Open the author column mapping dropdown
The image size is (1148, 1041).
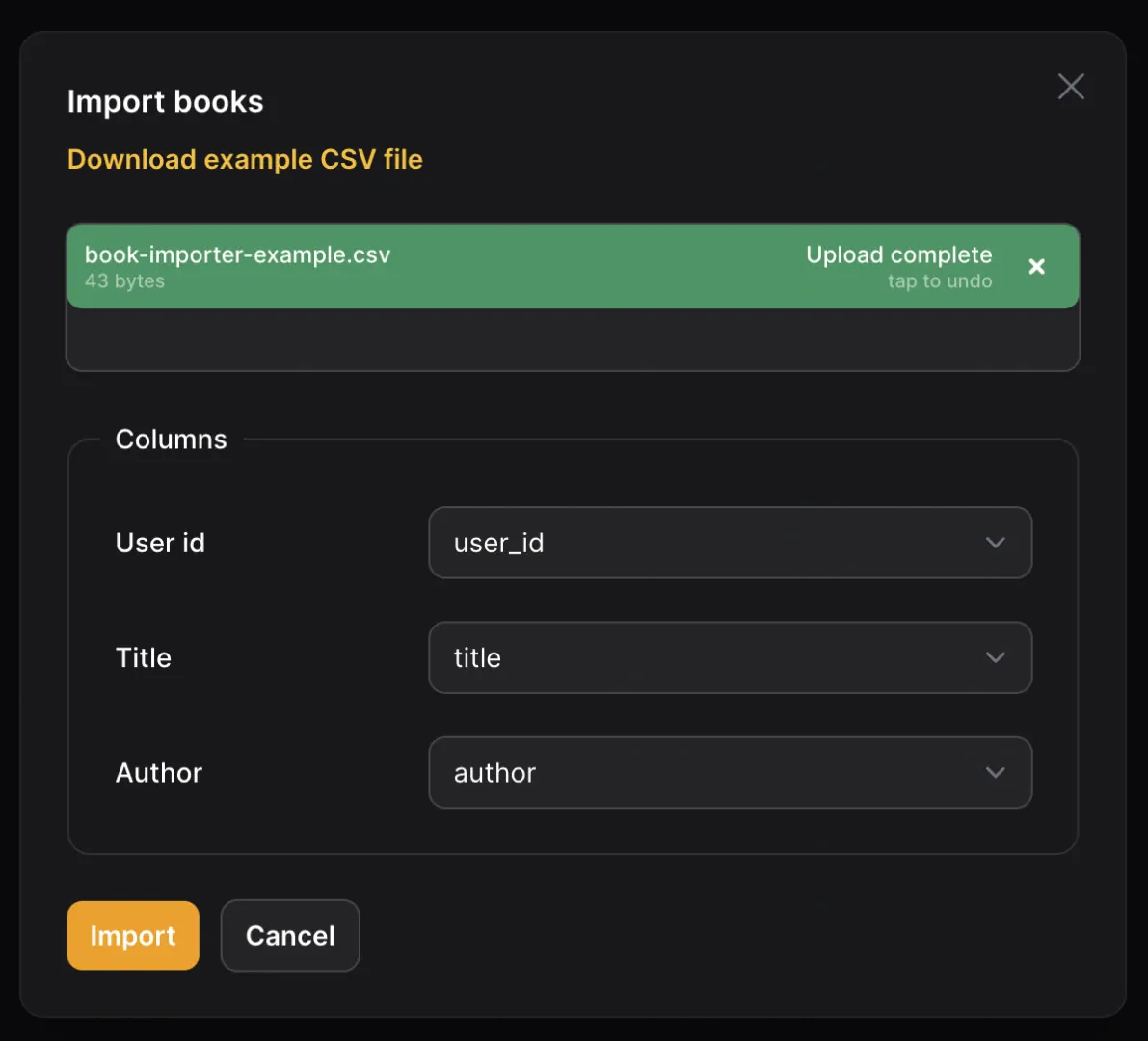tap(730, 772)
